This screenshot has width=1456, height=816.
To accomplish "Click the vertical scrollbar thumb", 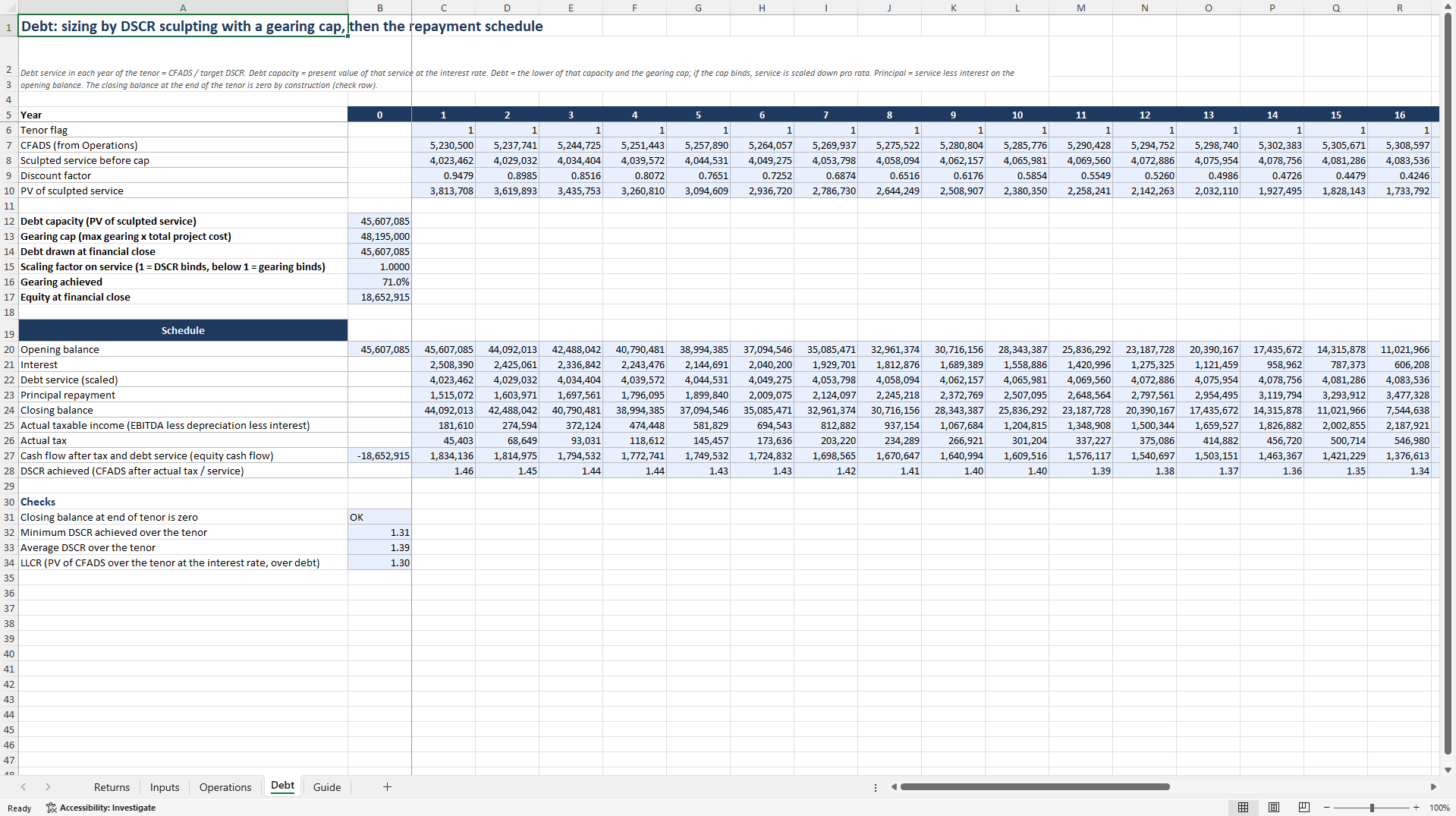I will click(1448, 383).
